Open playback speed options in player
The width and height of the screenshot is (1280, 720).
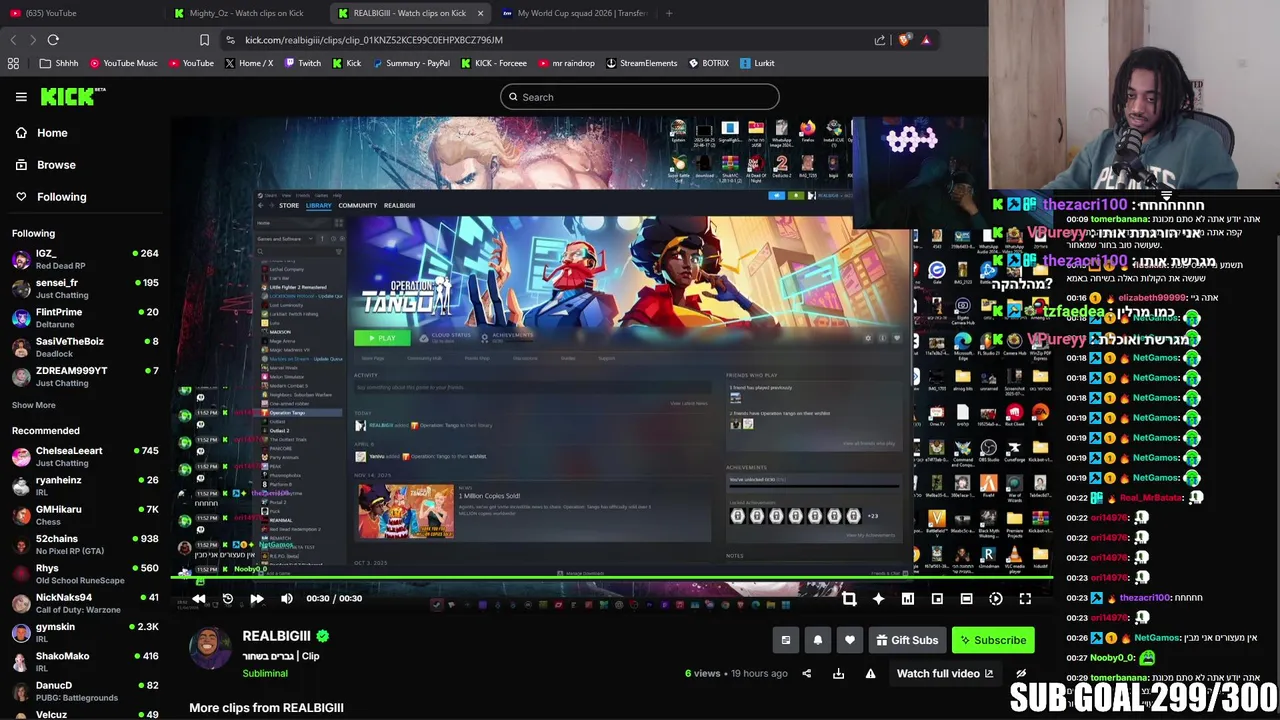point(995,599)
